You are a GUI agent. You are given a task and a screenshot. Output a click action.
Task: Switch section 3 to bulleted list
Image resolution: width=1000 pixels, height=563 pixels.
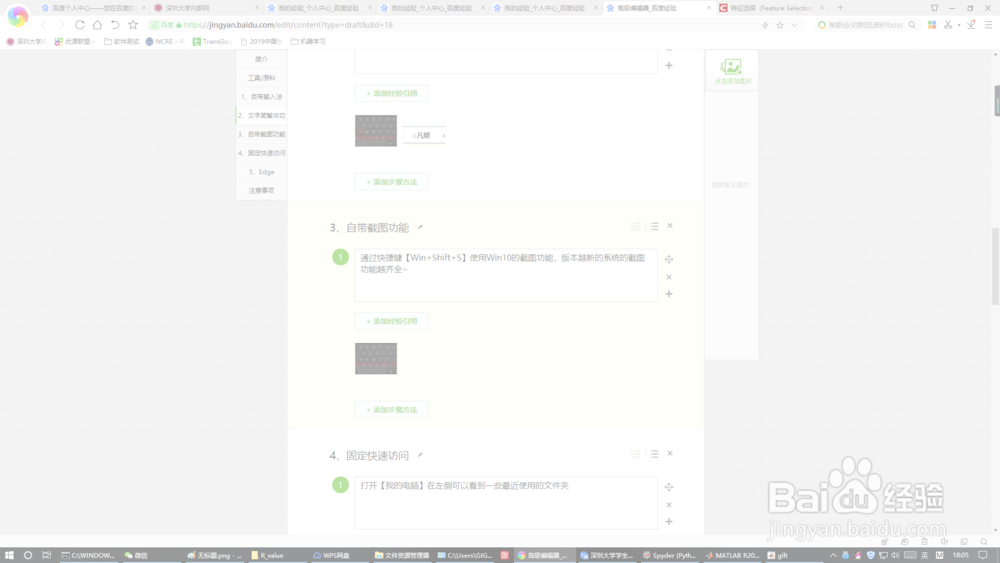[x=654, y=226]
